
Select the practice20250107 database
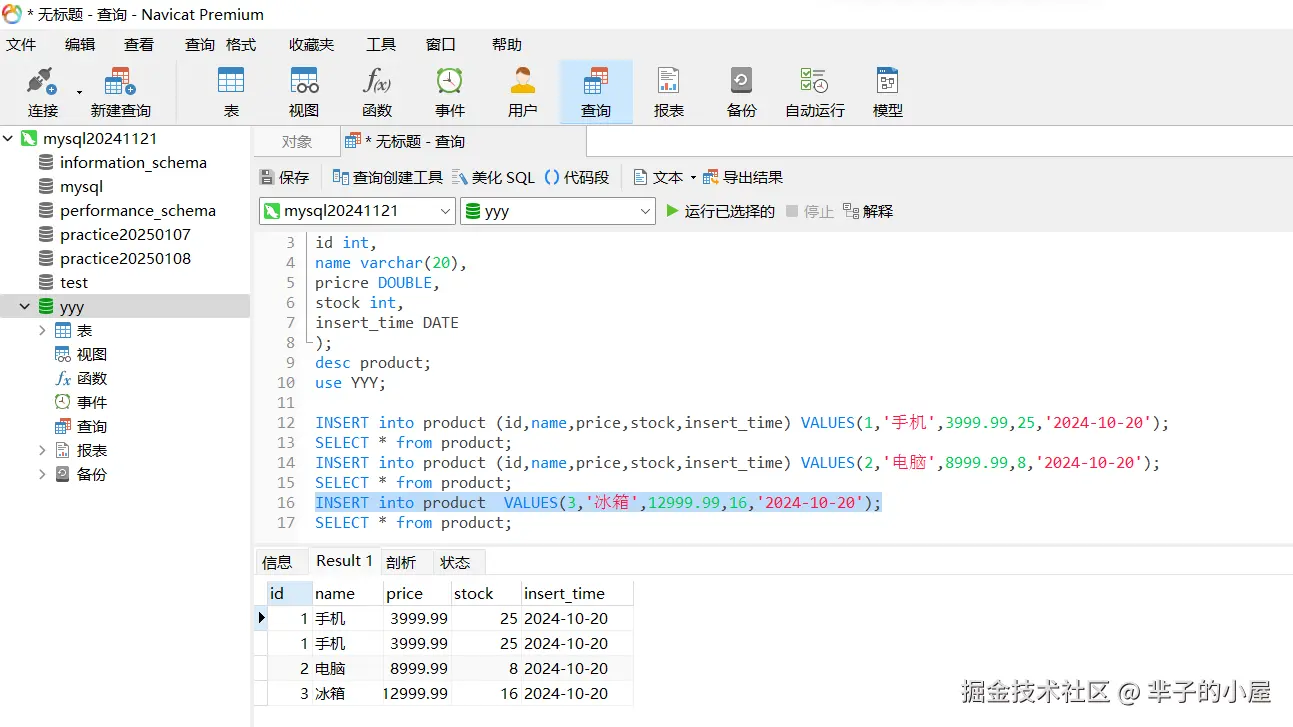[125, 234]
